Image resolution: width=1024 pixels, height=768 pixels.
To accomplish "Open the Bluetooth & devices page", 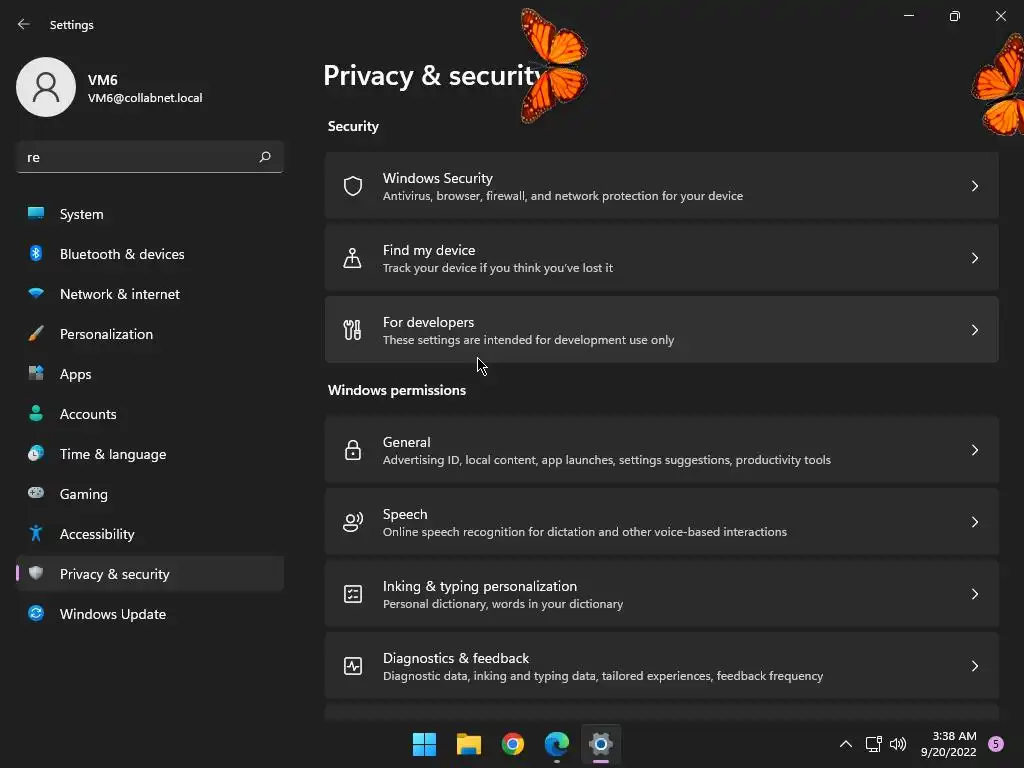I will pos(121,254).
